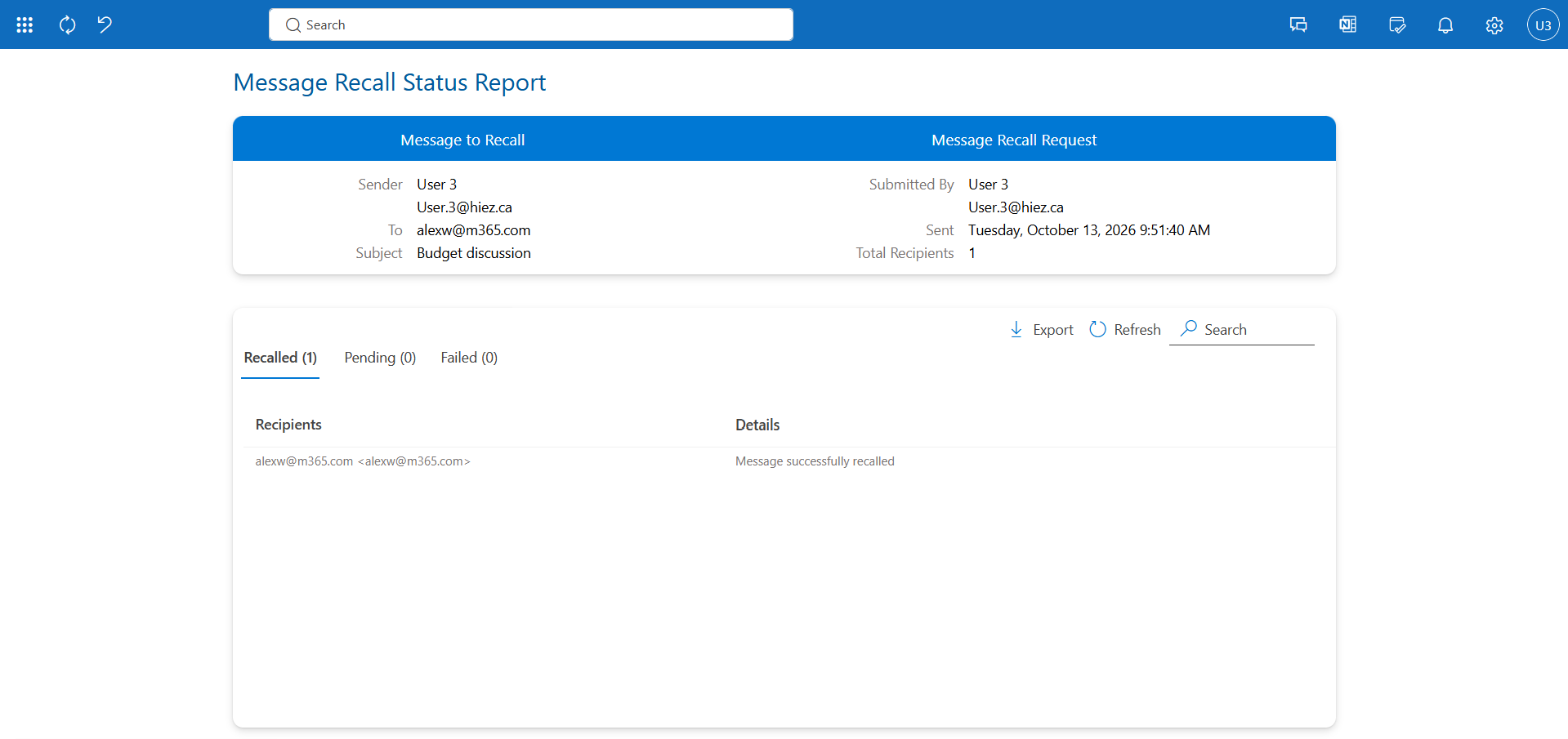Open the settings gear

[x=1494, y=25]
